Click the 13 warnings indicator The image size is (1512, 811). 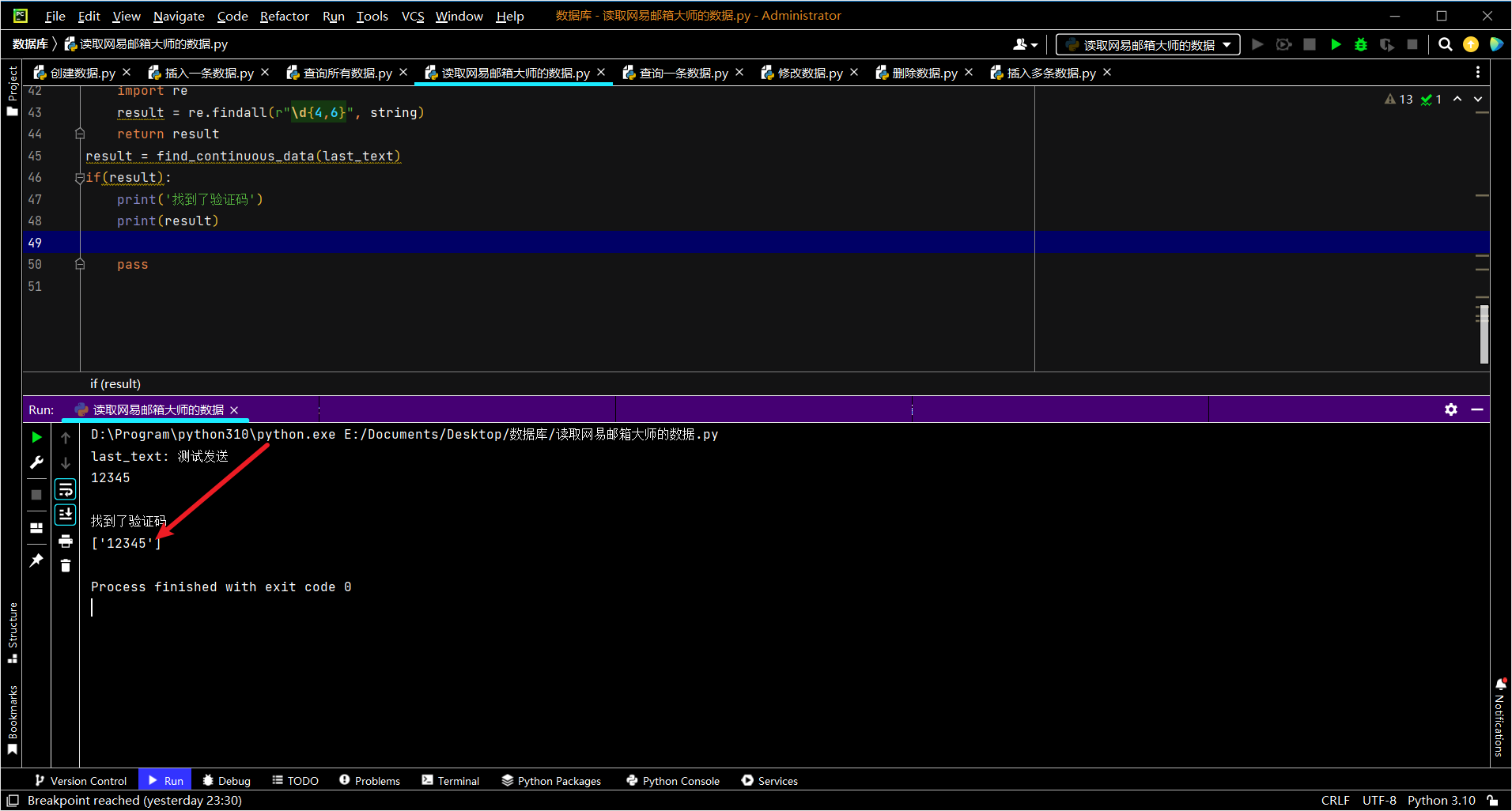(x=1398, y=99)
